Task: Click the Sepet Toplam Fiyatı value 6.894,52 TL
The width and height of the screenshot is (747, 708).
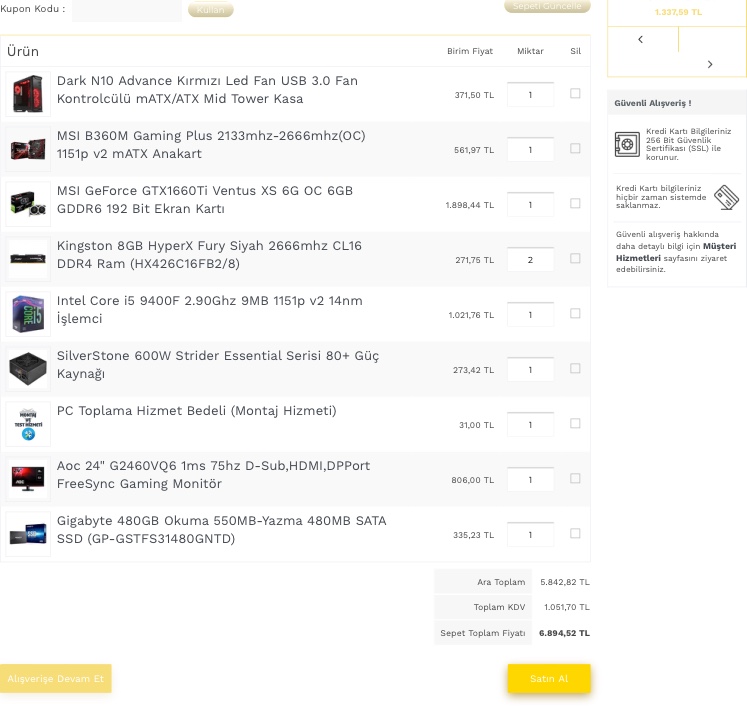Action: tap(564, 633)
